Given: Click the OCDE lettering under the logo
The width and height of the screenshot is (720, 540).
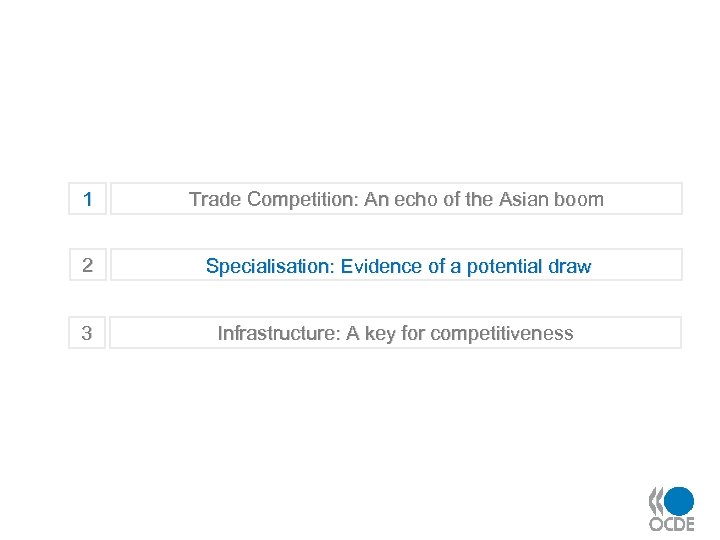Looking at the screenshot, I should click(671, 524).
